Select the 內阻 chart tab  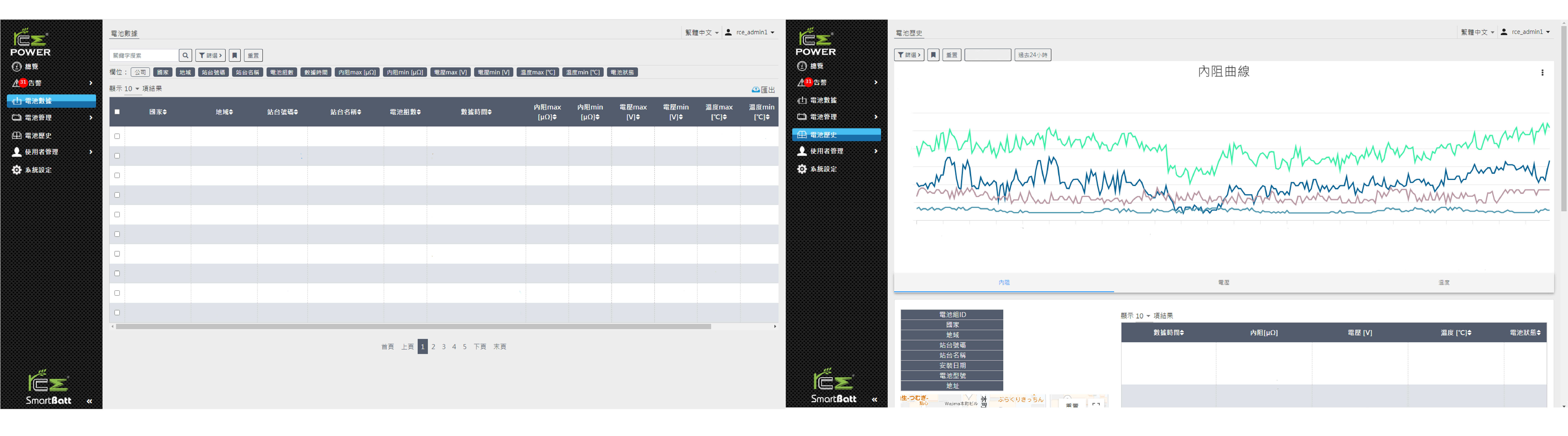(1004, 283)
